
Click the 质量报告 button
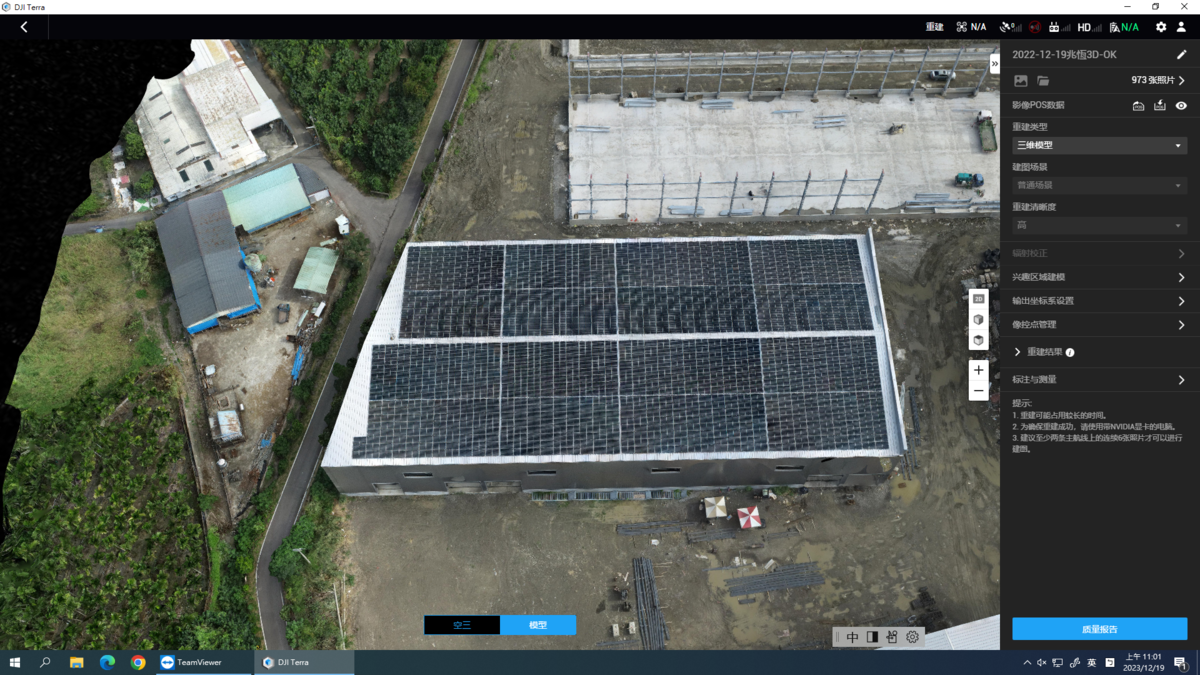pyautogui.click(x=1099, y=629)
